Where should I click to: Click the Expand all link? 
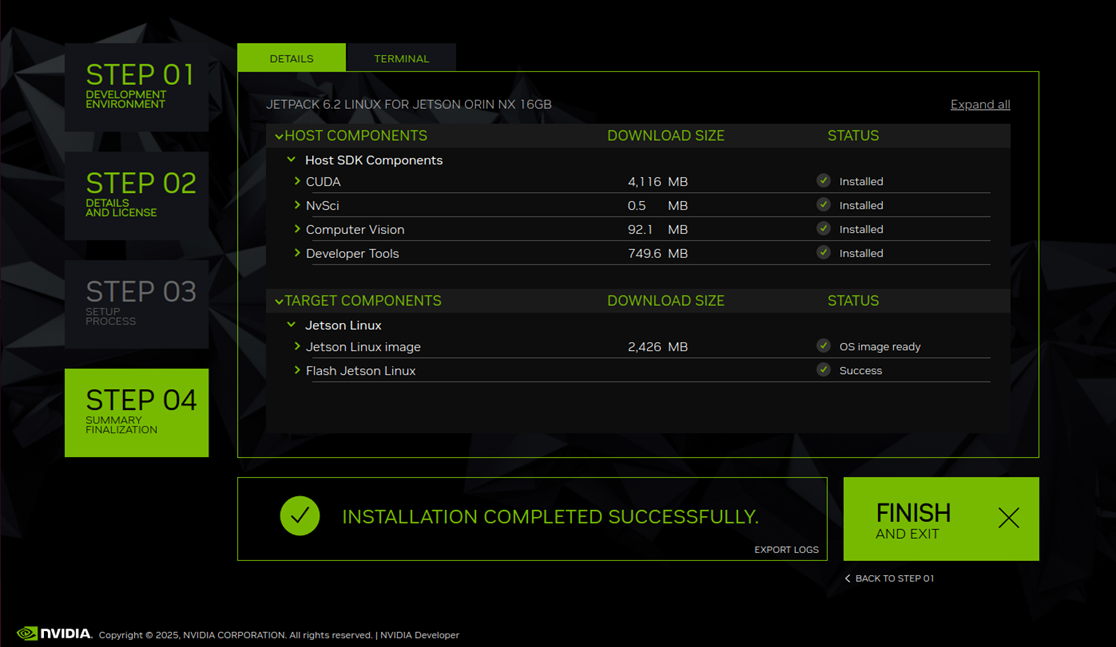click(979, 105)
